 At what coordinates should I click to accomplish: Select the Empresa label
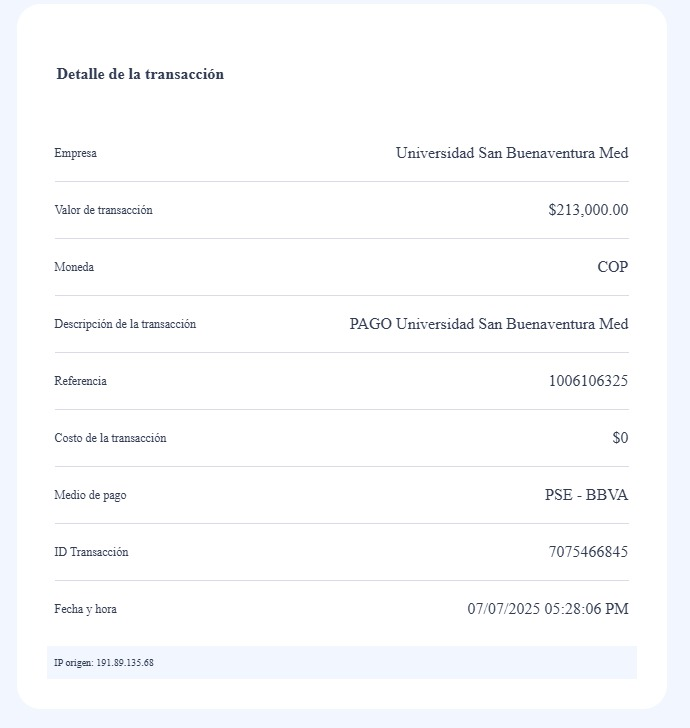[76, 153]
